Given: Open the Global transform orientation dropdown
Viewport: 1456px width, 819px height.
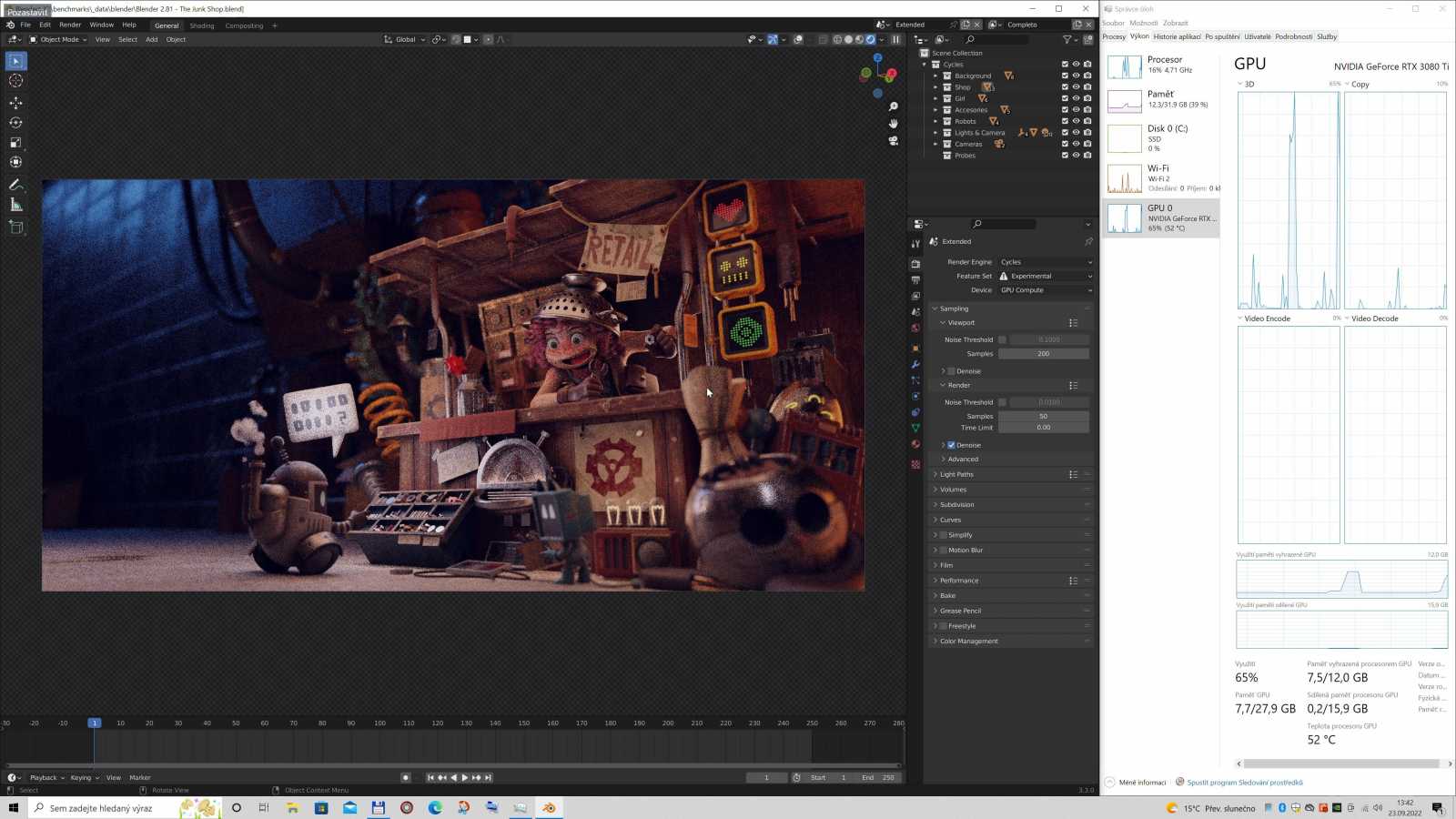Looking at the screenshot, I should coord(405,39).
